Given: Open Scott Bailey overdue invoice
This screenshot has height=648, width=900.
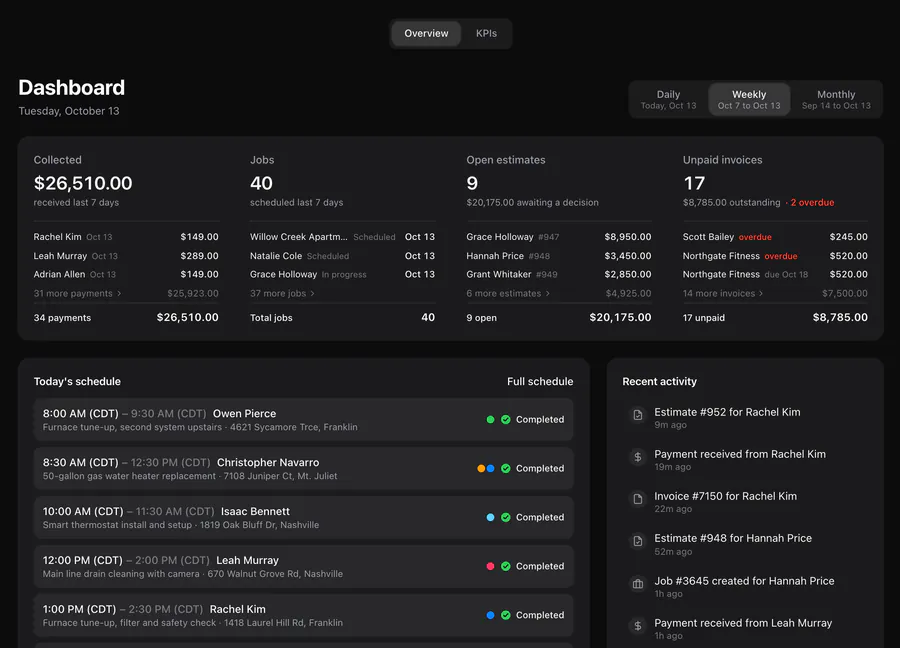Looking at the screenshot, I should (775, 236).
